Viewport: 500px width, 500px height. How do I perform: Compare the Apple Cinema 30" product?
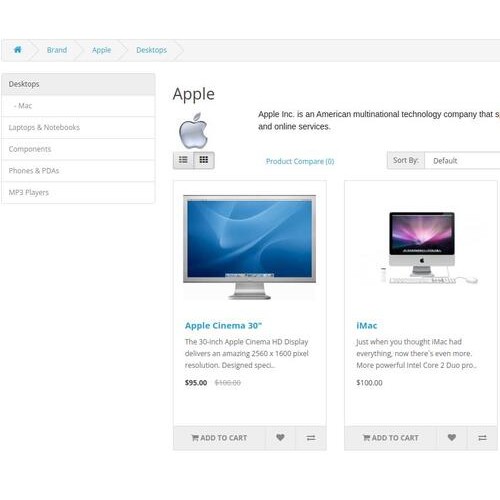pos(311,438)
